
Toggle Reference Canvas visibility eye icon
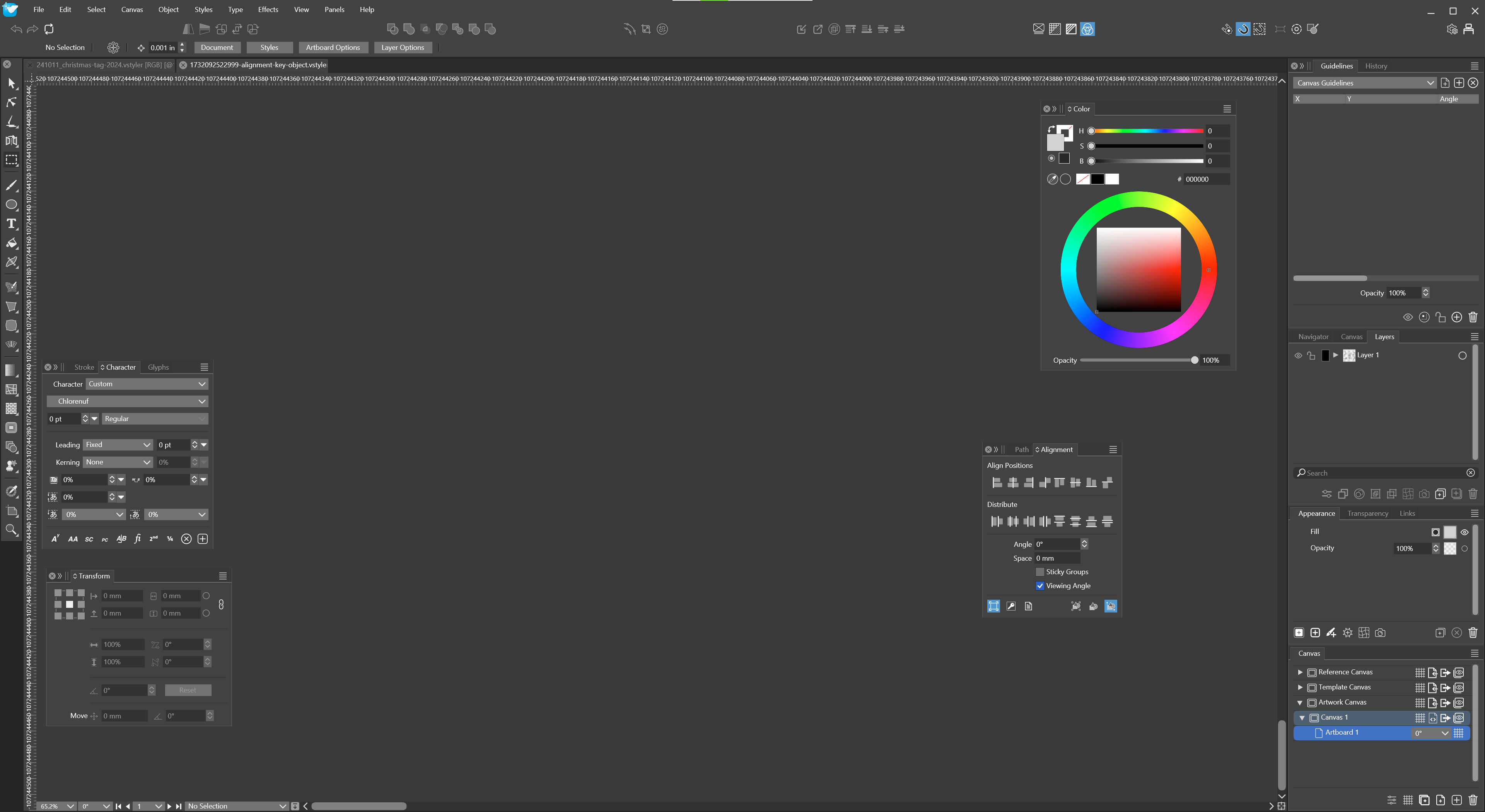(x=1459, y=672)
